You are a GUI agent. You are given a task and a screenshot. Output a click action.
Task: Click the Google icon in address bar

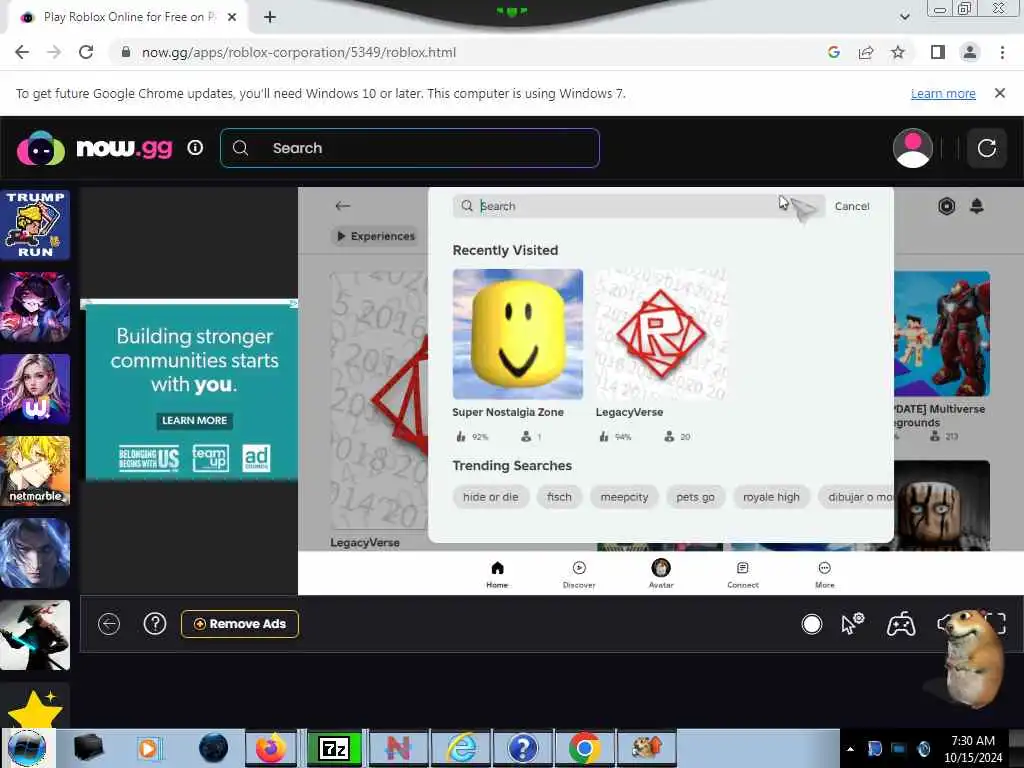pos(833,52)
